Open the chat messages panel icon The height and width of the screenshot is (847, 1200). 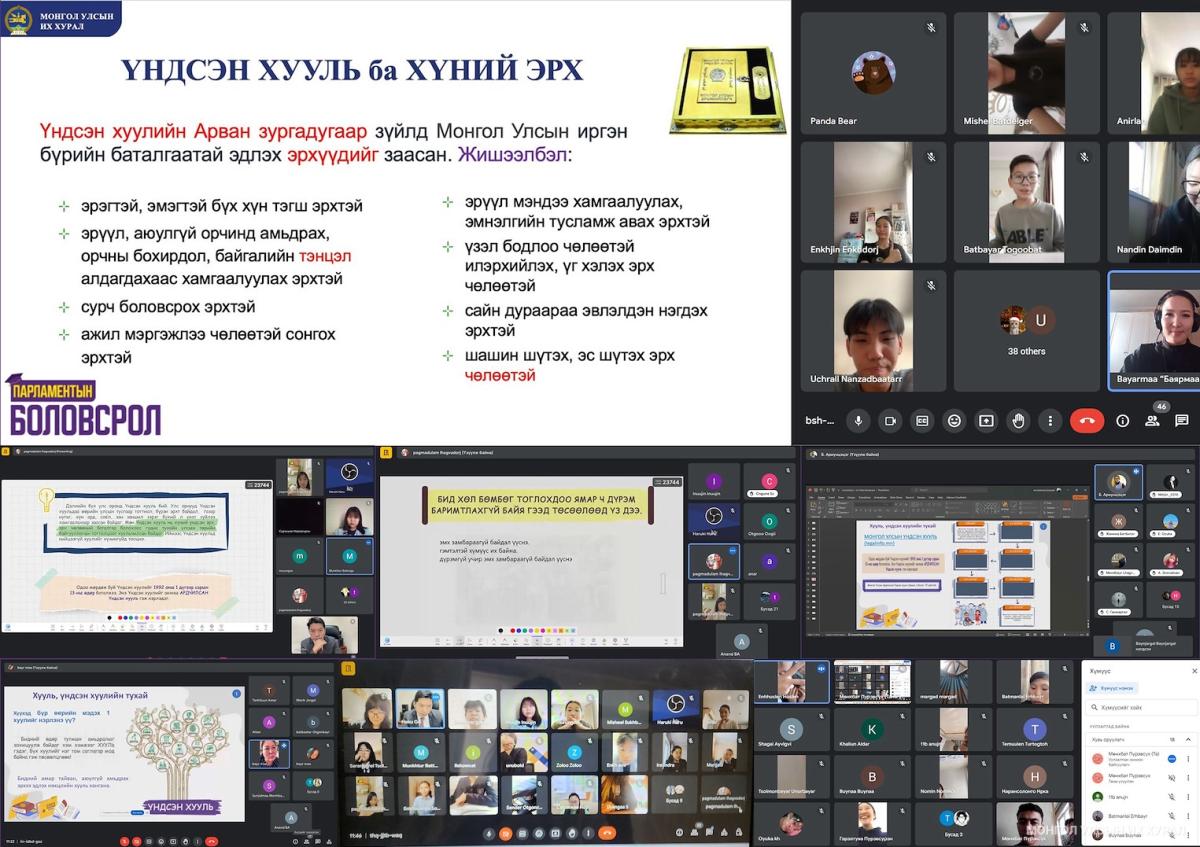[1183, 421]
